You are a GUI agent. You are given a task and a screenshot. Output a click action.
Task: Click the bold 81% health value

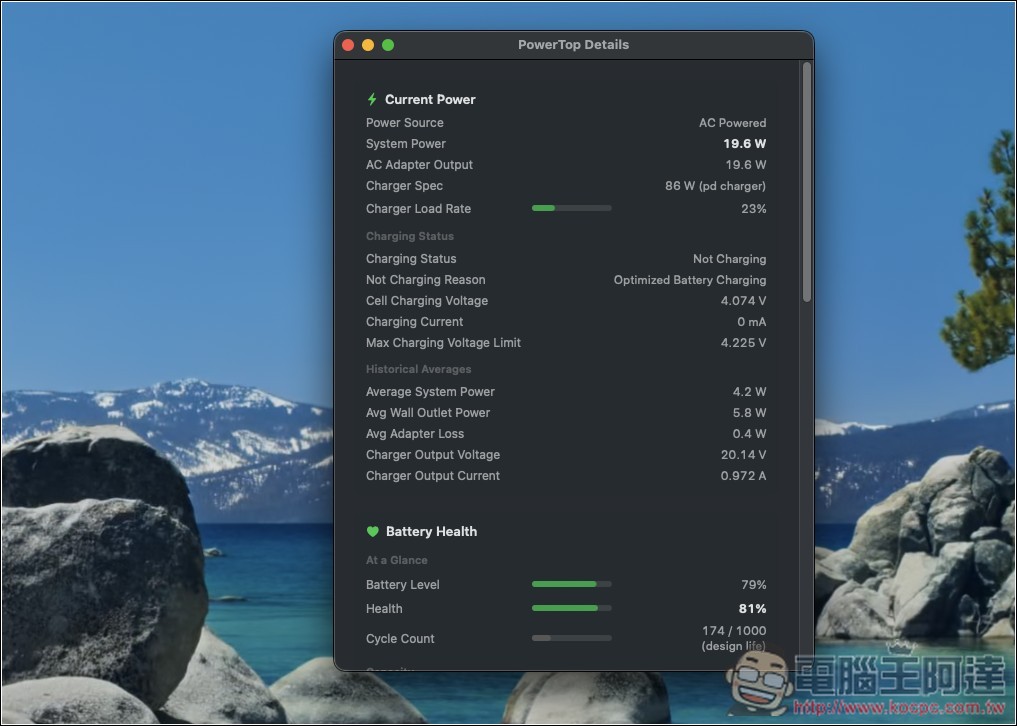(752, 609)
